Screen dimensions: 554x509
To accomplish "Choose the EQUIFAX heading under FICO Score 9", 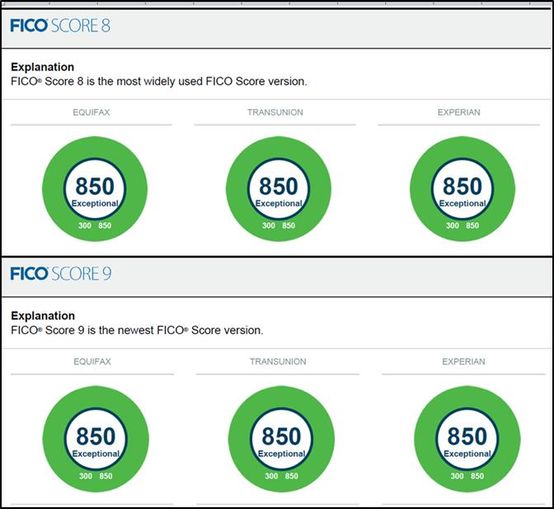I will click(92, 362).
